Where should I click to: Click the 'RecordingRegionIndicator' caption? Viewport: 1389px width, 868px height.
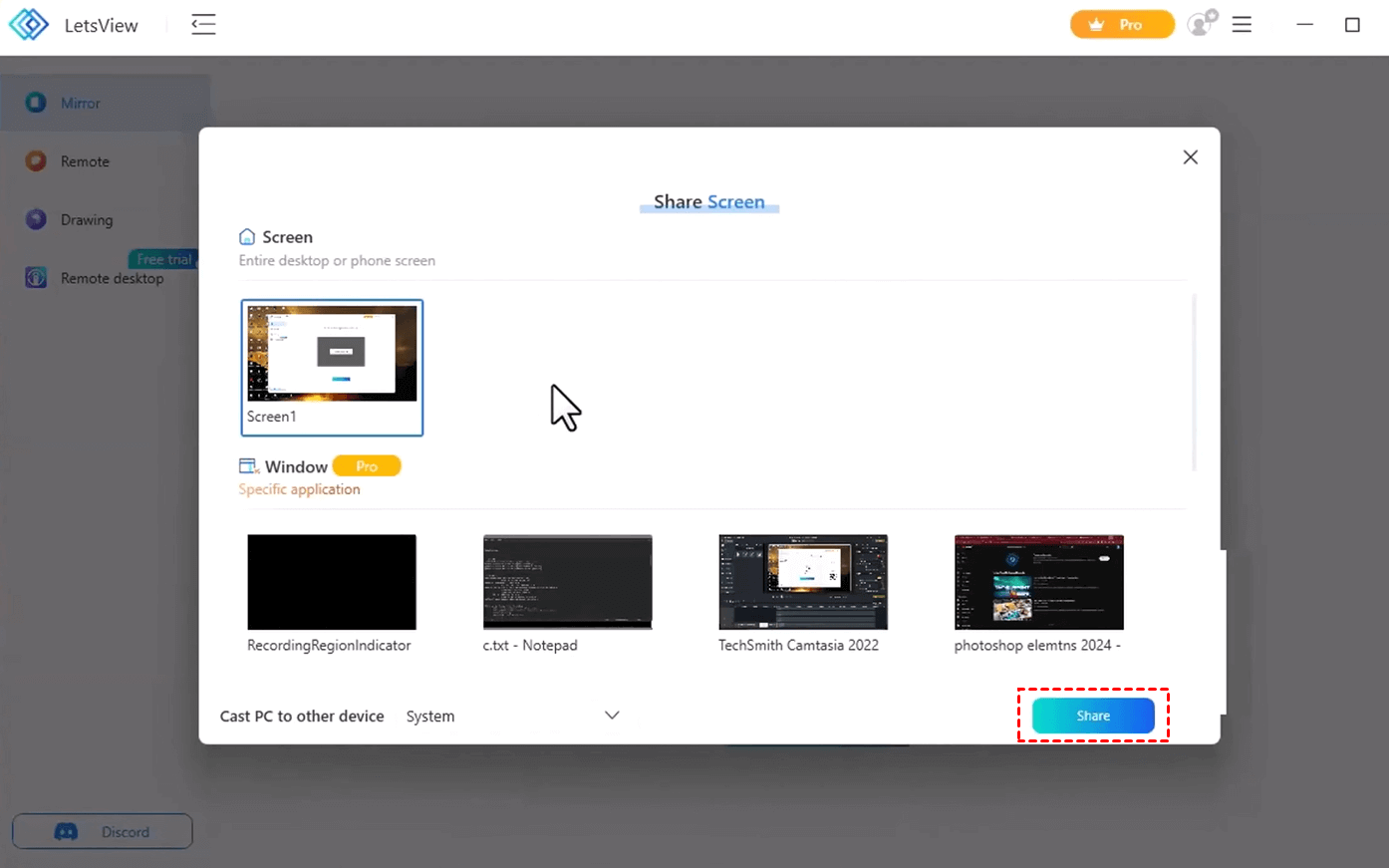point(329,646)
